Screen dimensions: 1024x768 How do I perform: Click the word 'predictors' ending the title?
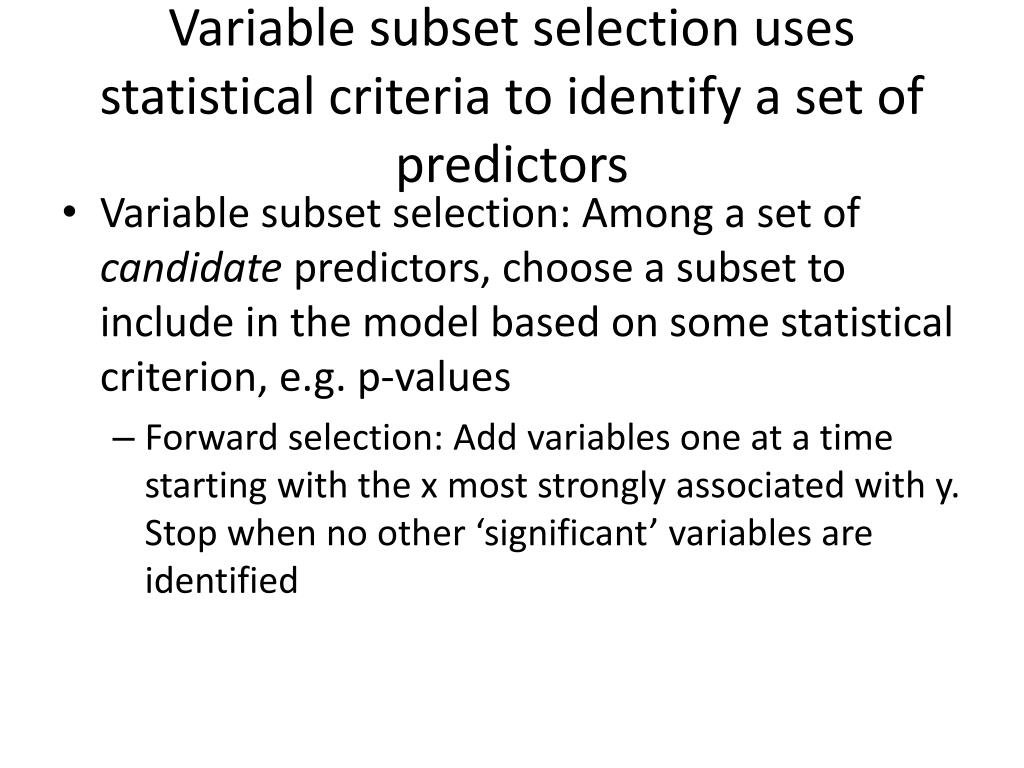click(x=512, y=167)
